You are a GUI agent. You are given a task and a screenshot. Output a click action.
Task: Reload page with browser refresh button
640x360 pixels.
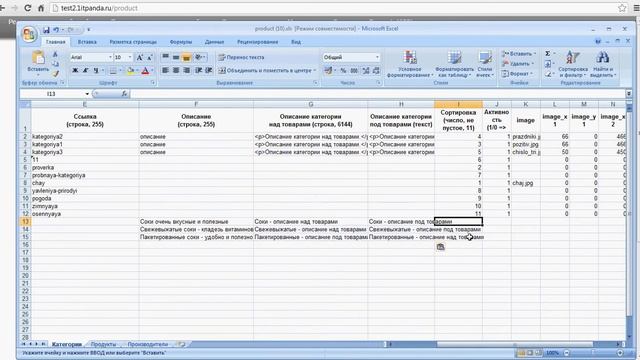pyautogui.click(x=28, y=8)
